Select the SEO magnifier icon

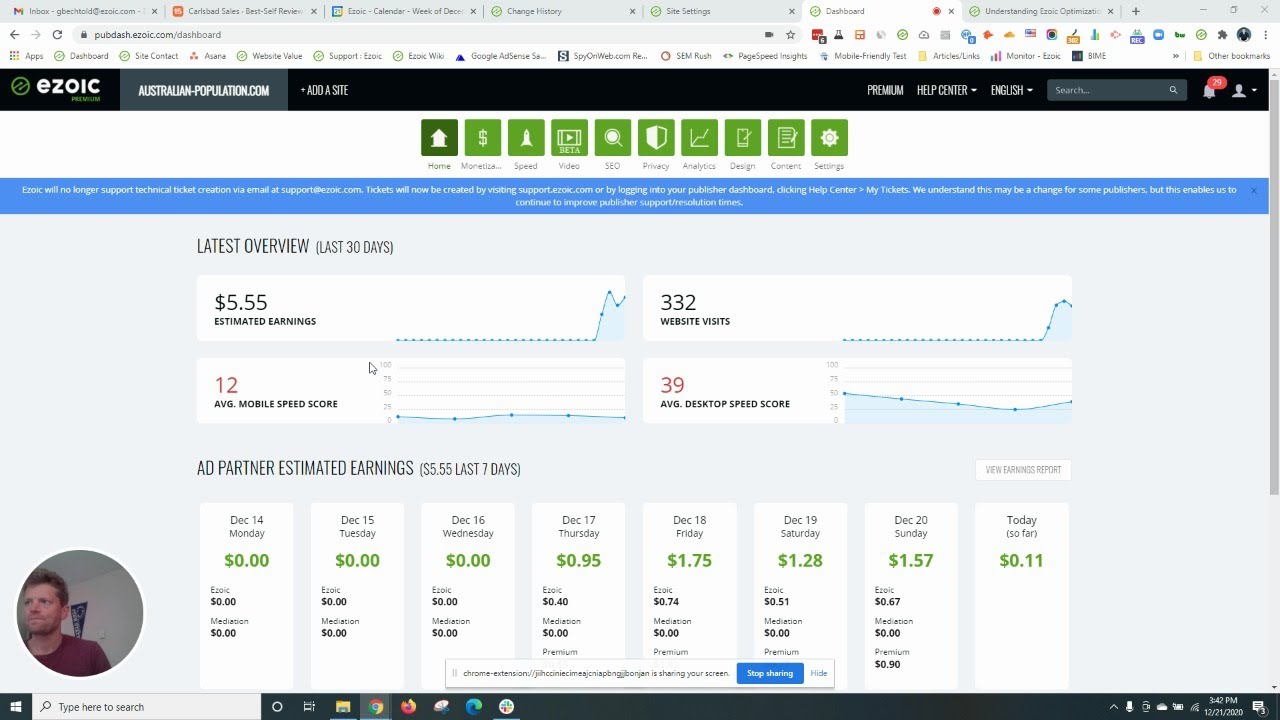pyautogui.click(x=612, y=138)
